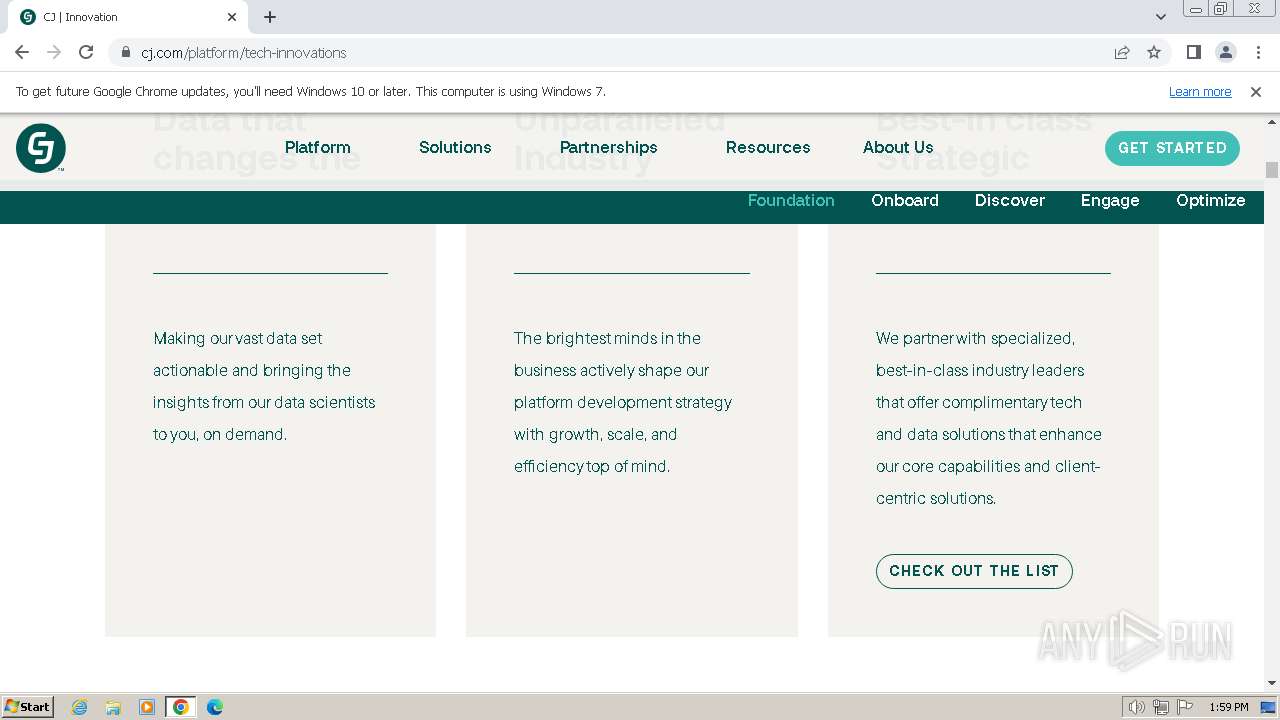Viewport: 1280px width, 720px height.
Task: Click the 'We partner with specialized' paragraph
Action: pos(989,418)
